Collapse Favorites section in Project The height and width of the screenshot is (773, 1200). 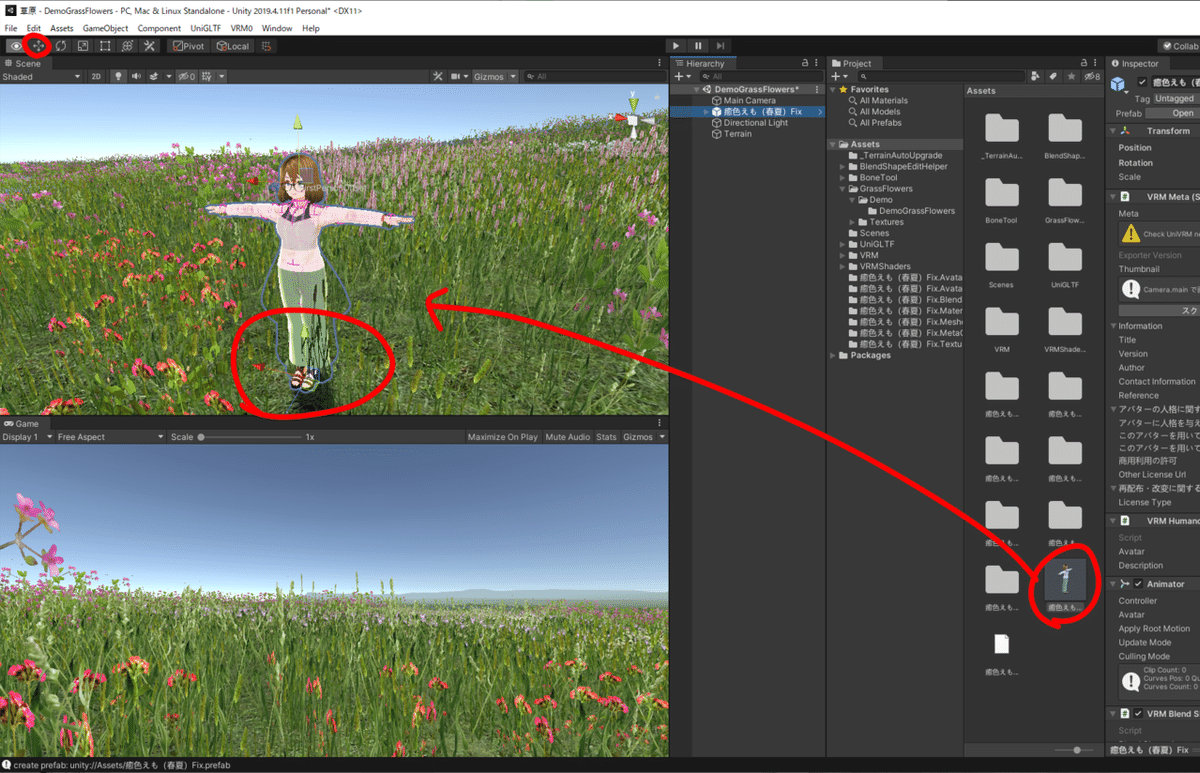click(833, 90)
